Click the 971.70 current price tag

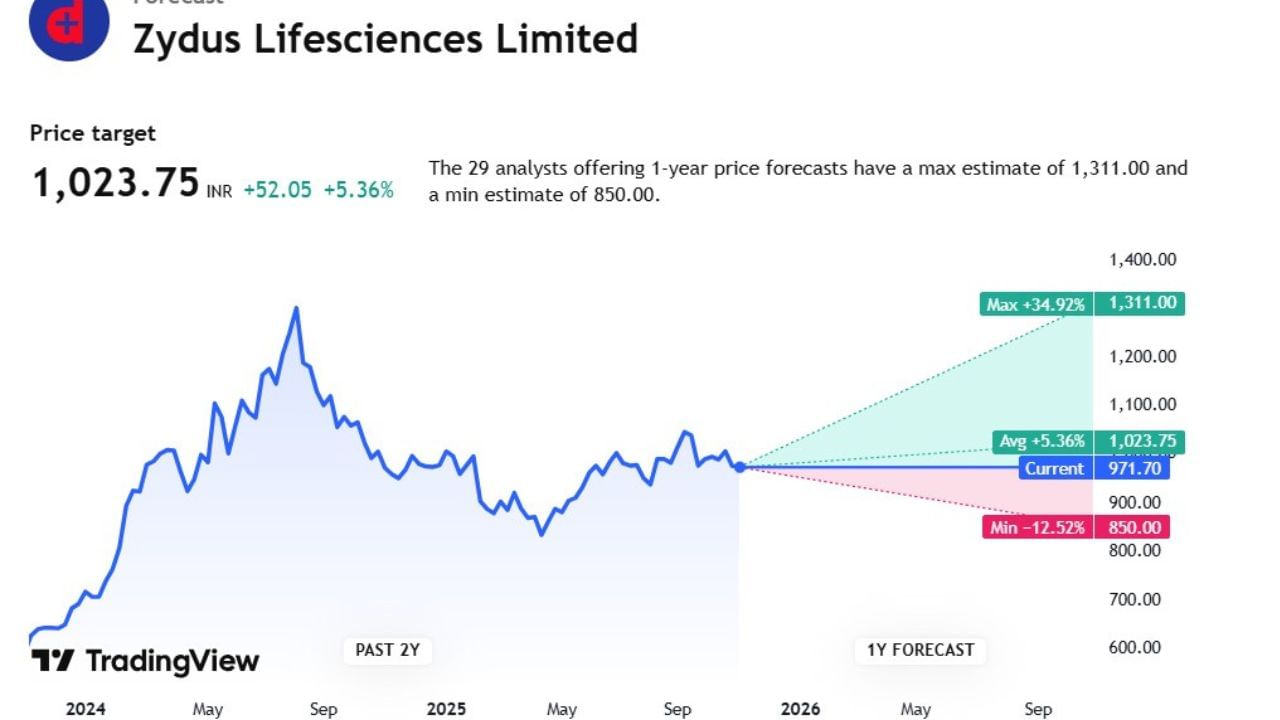[x=1132, y=468]
